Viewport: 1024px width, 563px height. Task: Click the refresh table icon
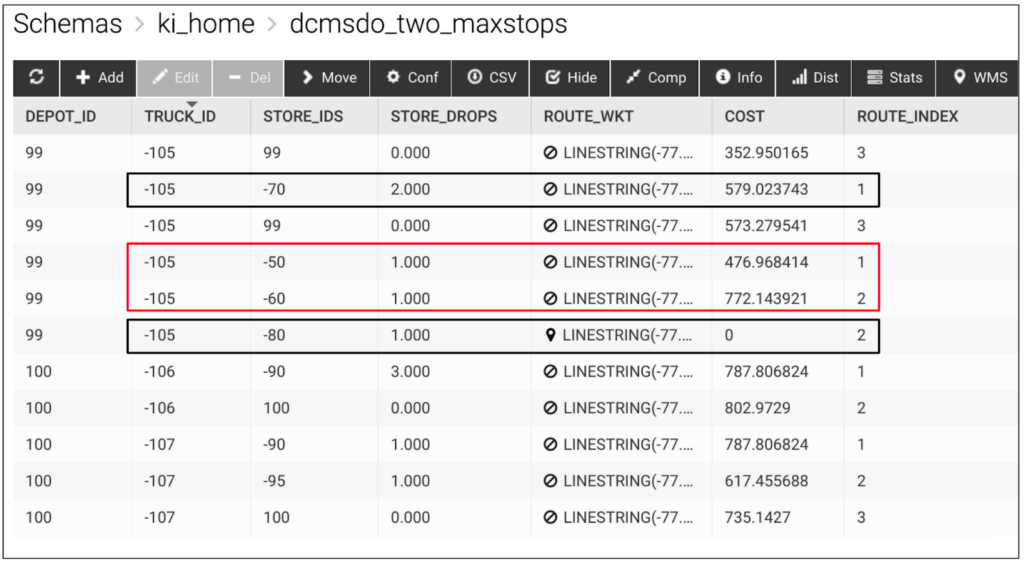pyautogui.click(x=36, y=77)
